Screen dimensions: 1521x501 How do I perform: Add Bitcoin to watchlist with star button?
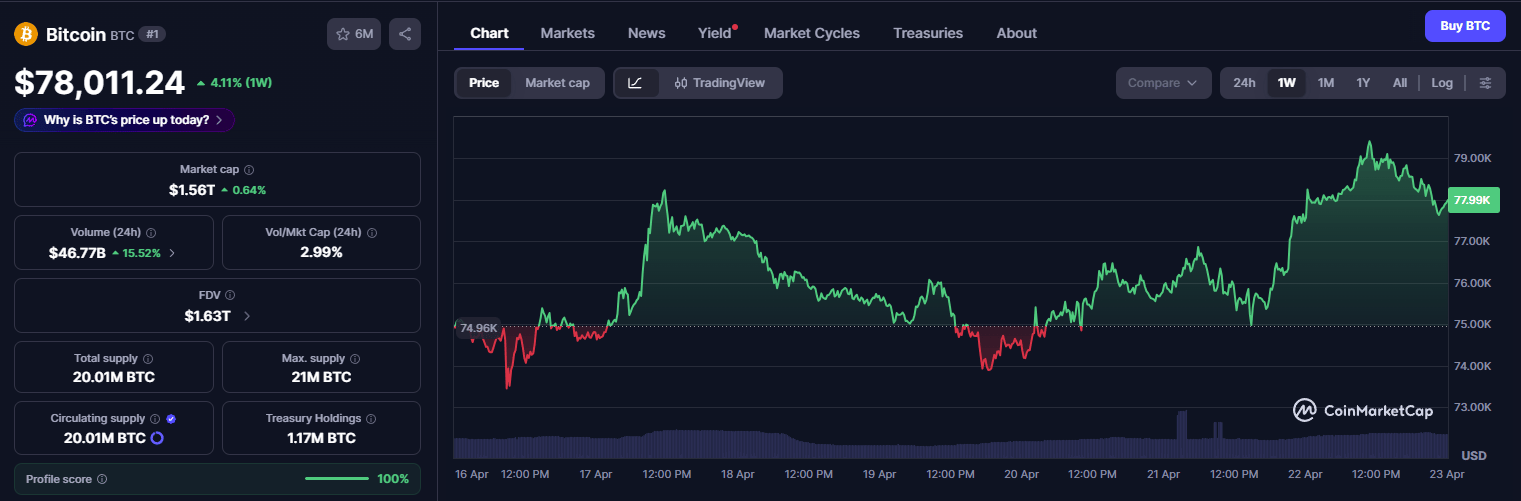pos(354,34)
